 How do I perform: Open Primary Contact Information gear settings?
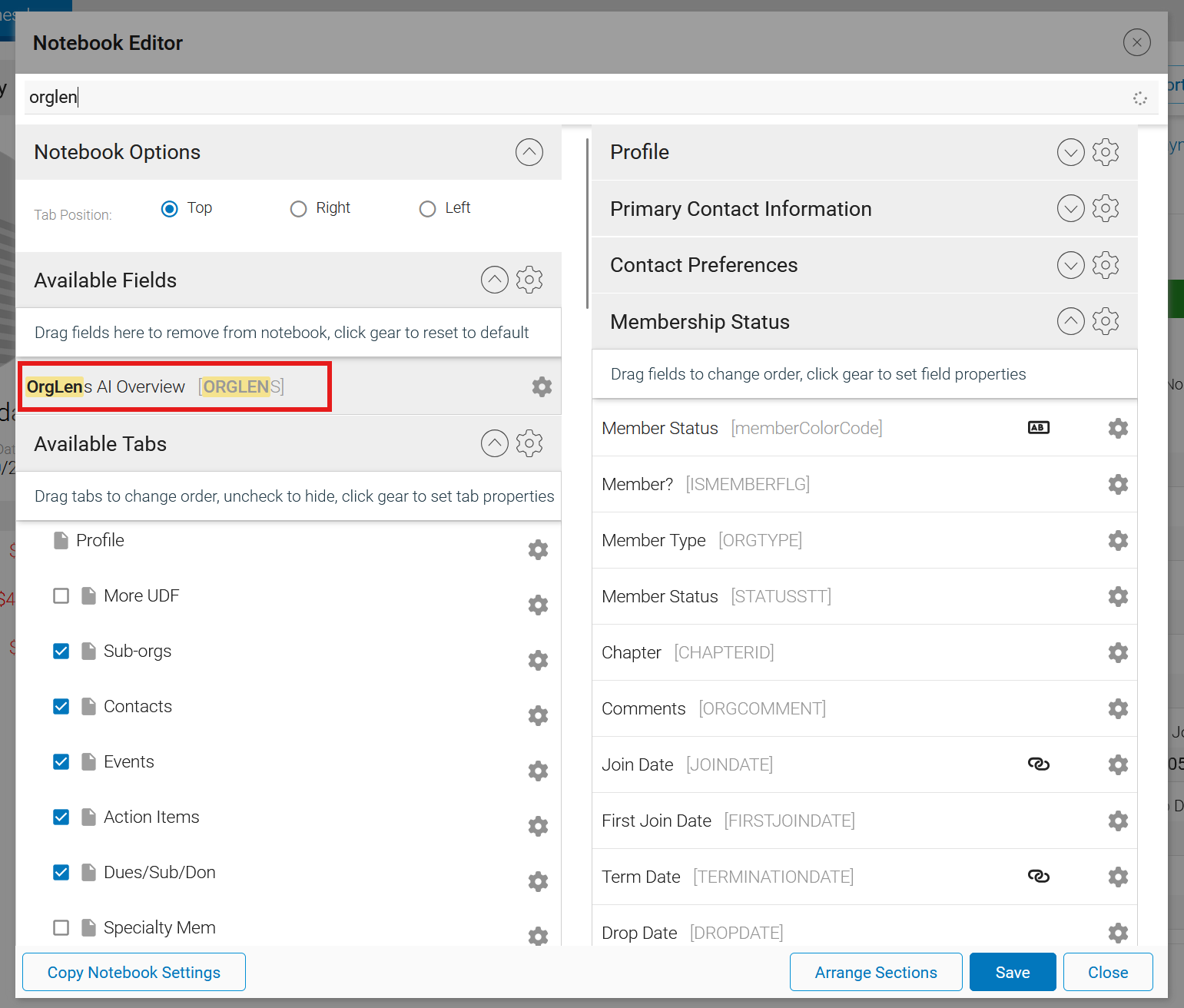(1106, 208)
